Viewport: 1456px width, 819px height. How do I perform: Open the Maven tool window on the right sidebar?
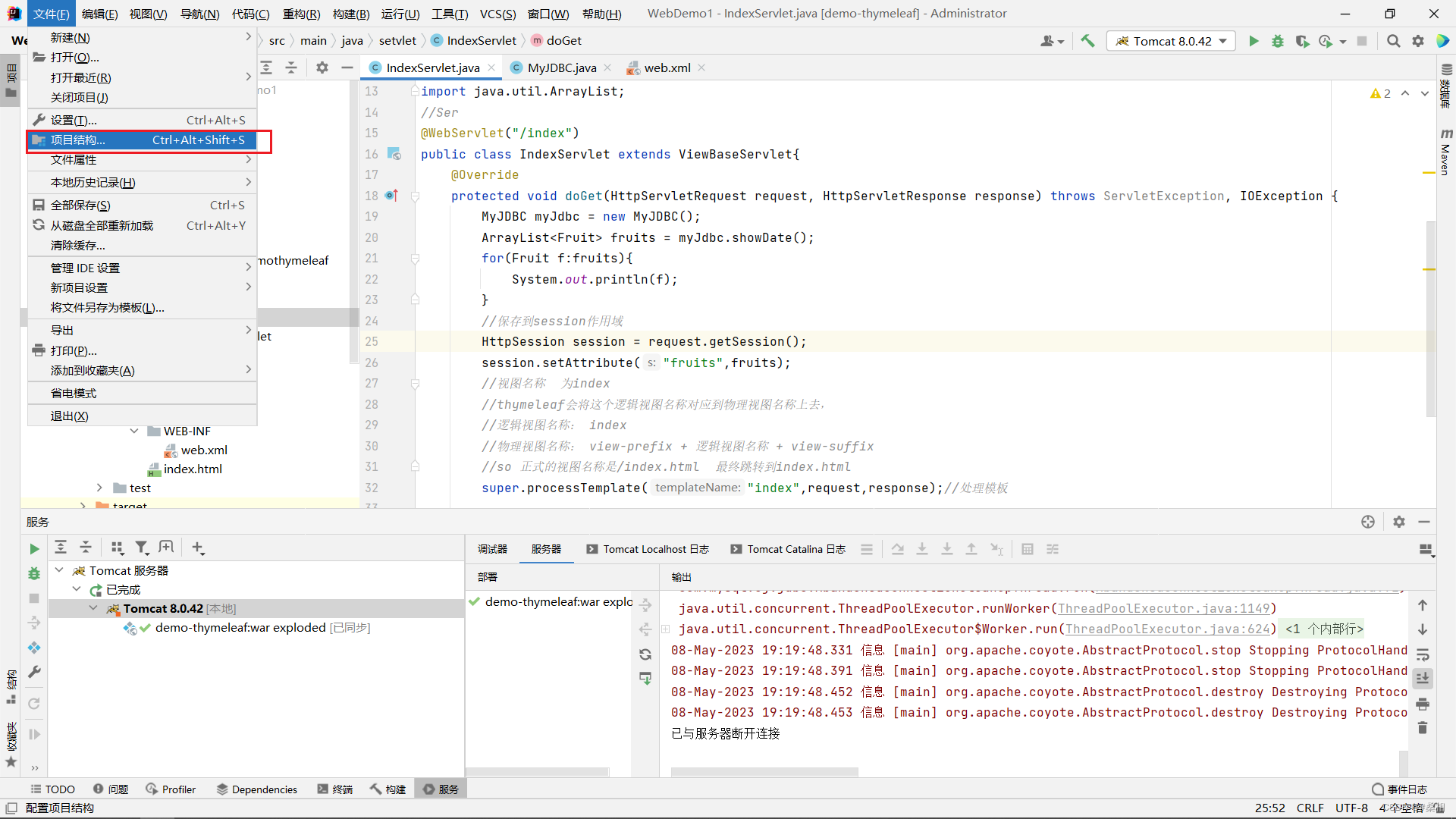[x=1445, y=152]
